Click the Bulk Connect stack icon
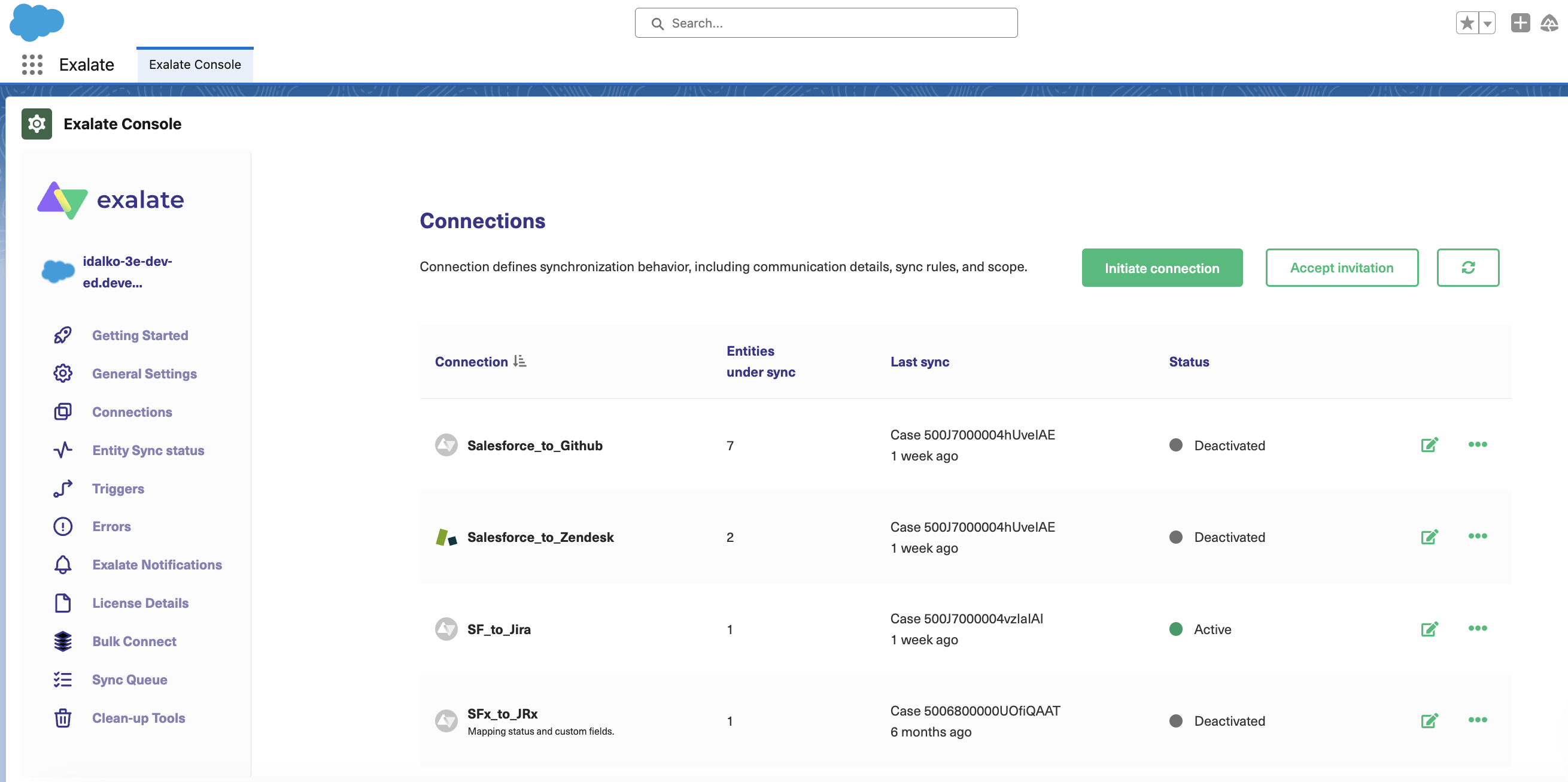The height and width of the screenshot is (782, 1568). tap(63, 641)
